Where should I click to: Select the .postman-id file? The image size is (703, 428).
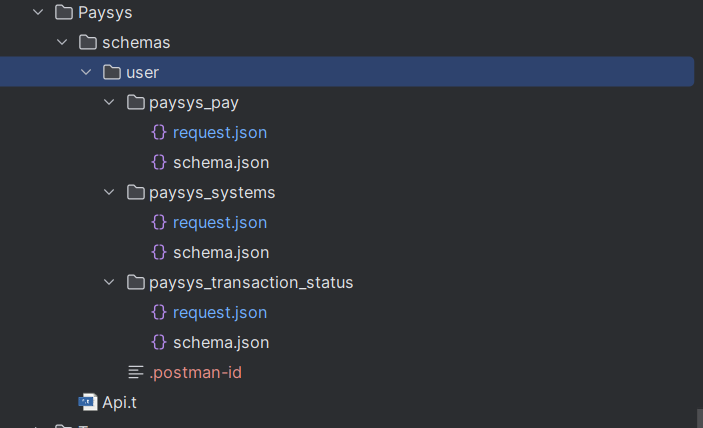195,372
